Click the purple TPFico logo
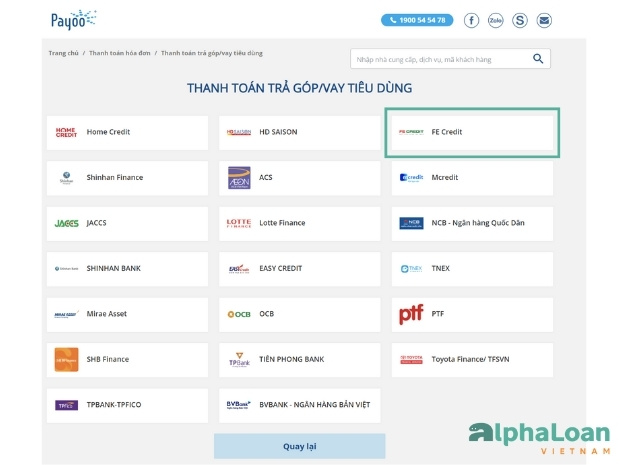620x465 pixels. click(66, 405)
